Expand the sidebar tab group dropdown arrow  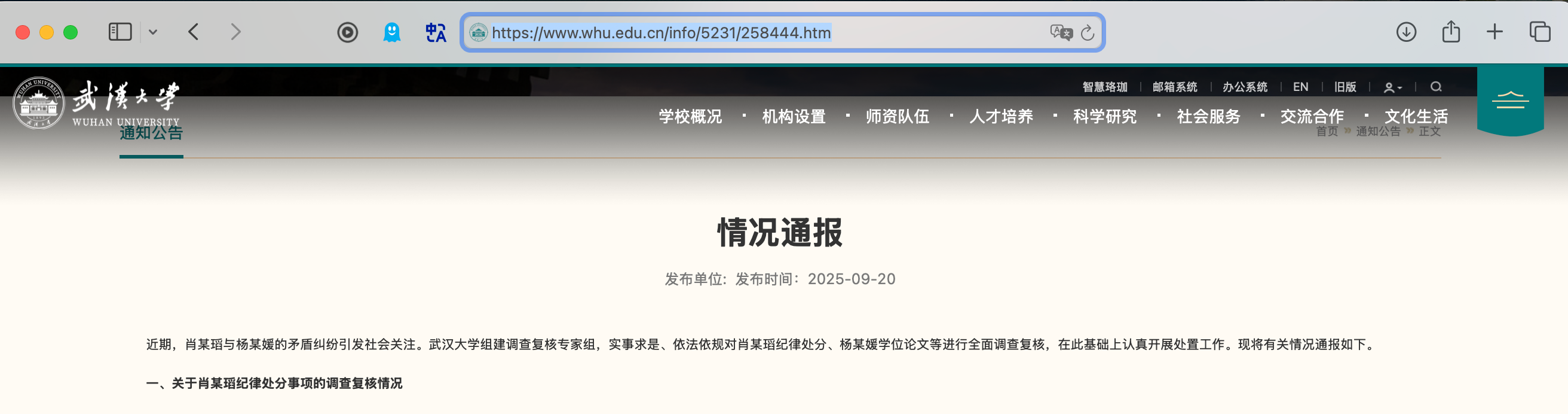153,32
